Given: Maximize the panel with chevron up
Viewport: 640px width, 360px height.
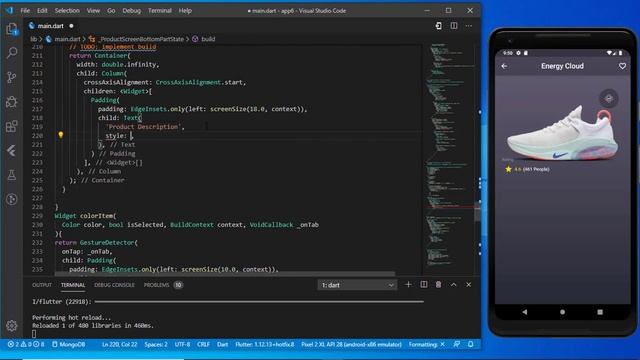Looking at the screenshot, I should pos(453,284).
